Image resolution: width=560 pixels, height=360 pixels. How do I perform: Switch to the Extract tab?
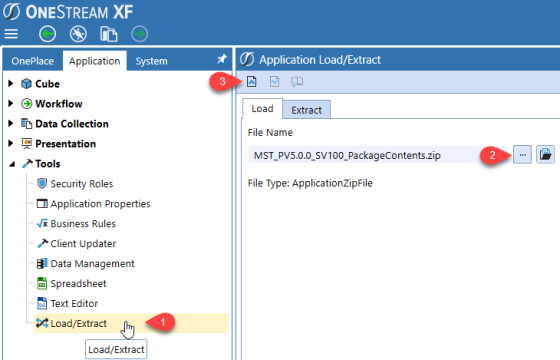coord(306,110)
